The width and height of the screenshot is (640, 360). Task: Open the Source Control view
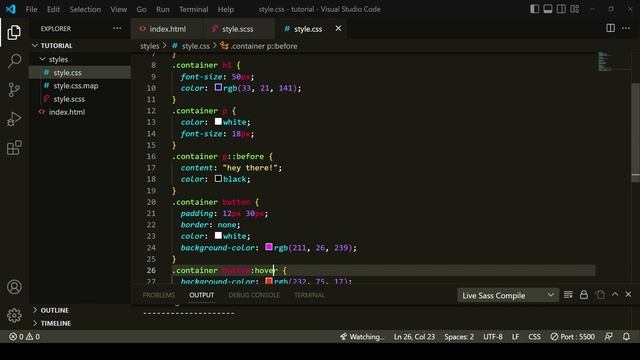pos(14,89)
